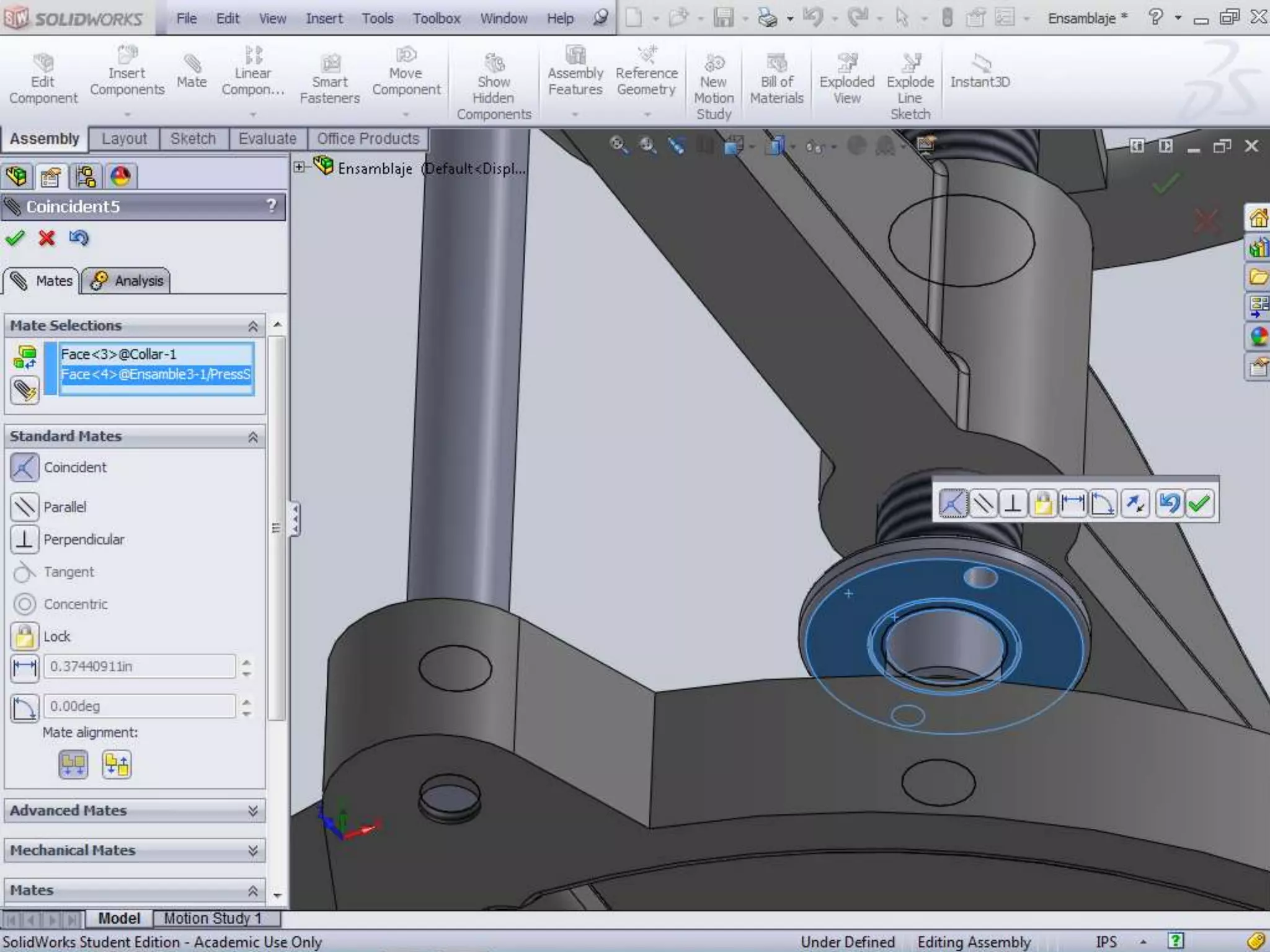Click Exploded View icon

(x=846, y=79)
